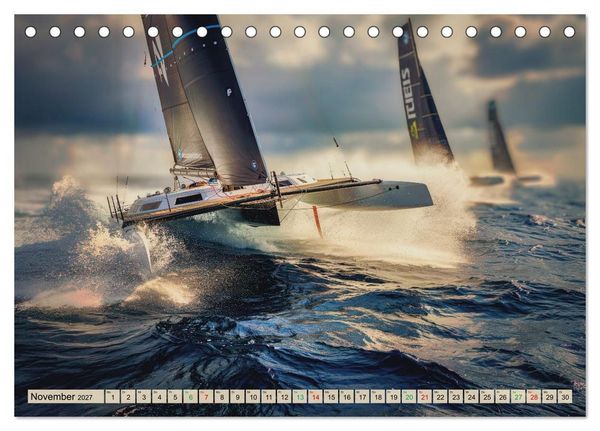This screenshot has width=600, height=431.
Task: Select date cell 25
Action: (487, 397)
